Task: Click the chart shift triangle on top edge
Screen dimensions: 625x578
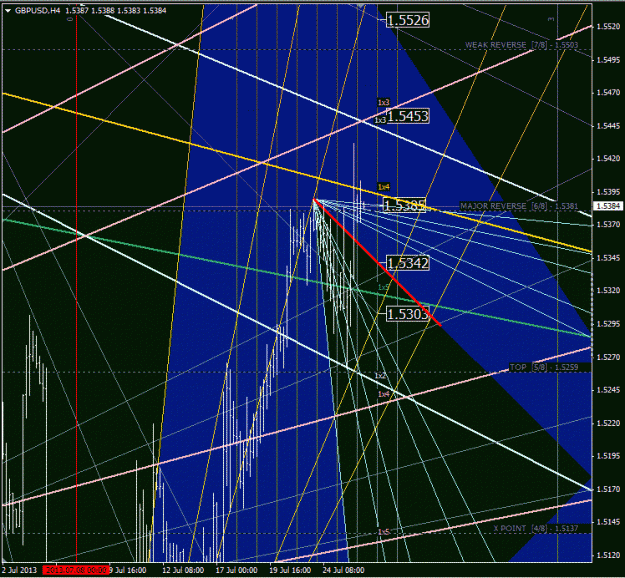Action: [361, 6]
